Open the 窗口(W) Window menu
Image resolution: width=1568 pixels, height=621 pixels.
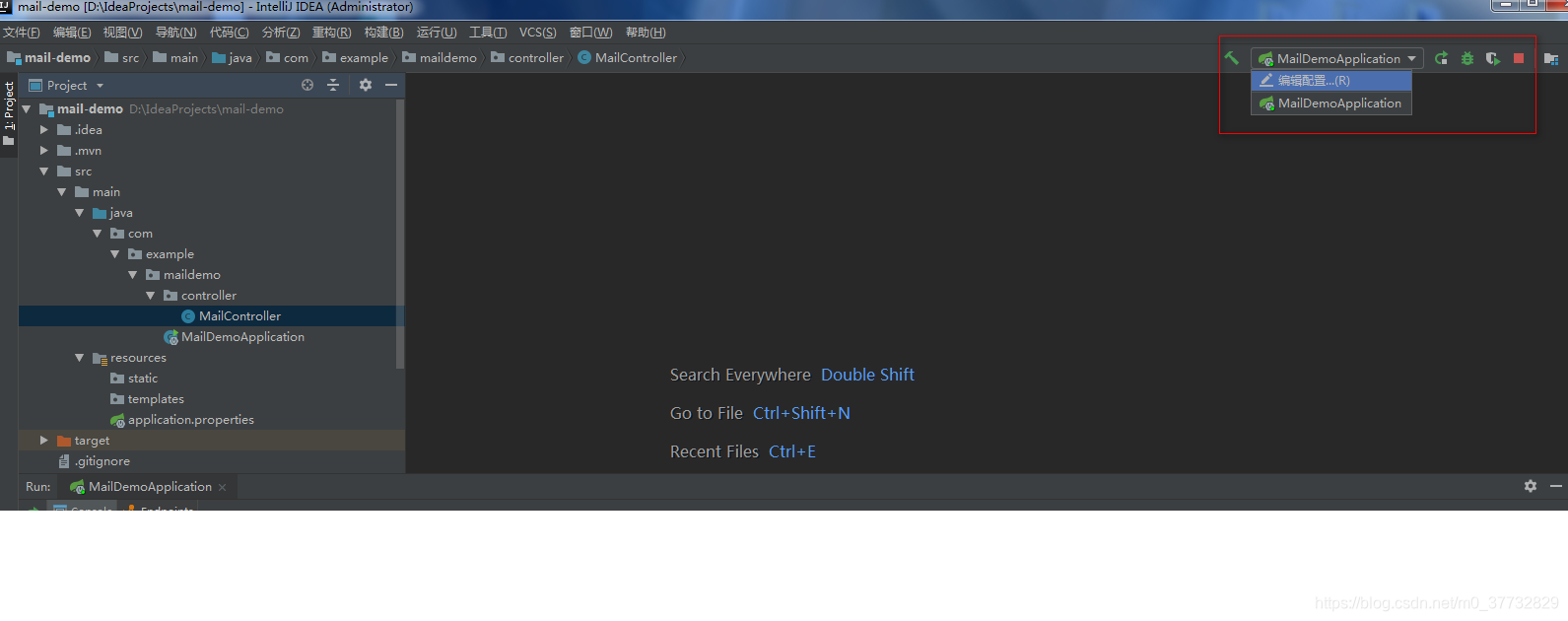pyautogui.click(x=590, y=33)
